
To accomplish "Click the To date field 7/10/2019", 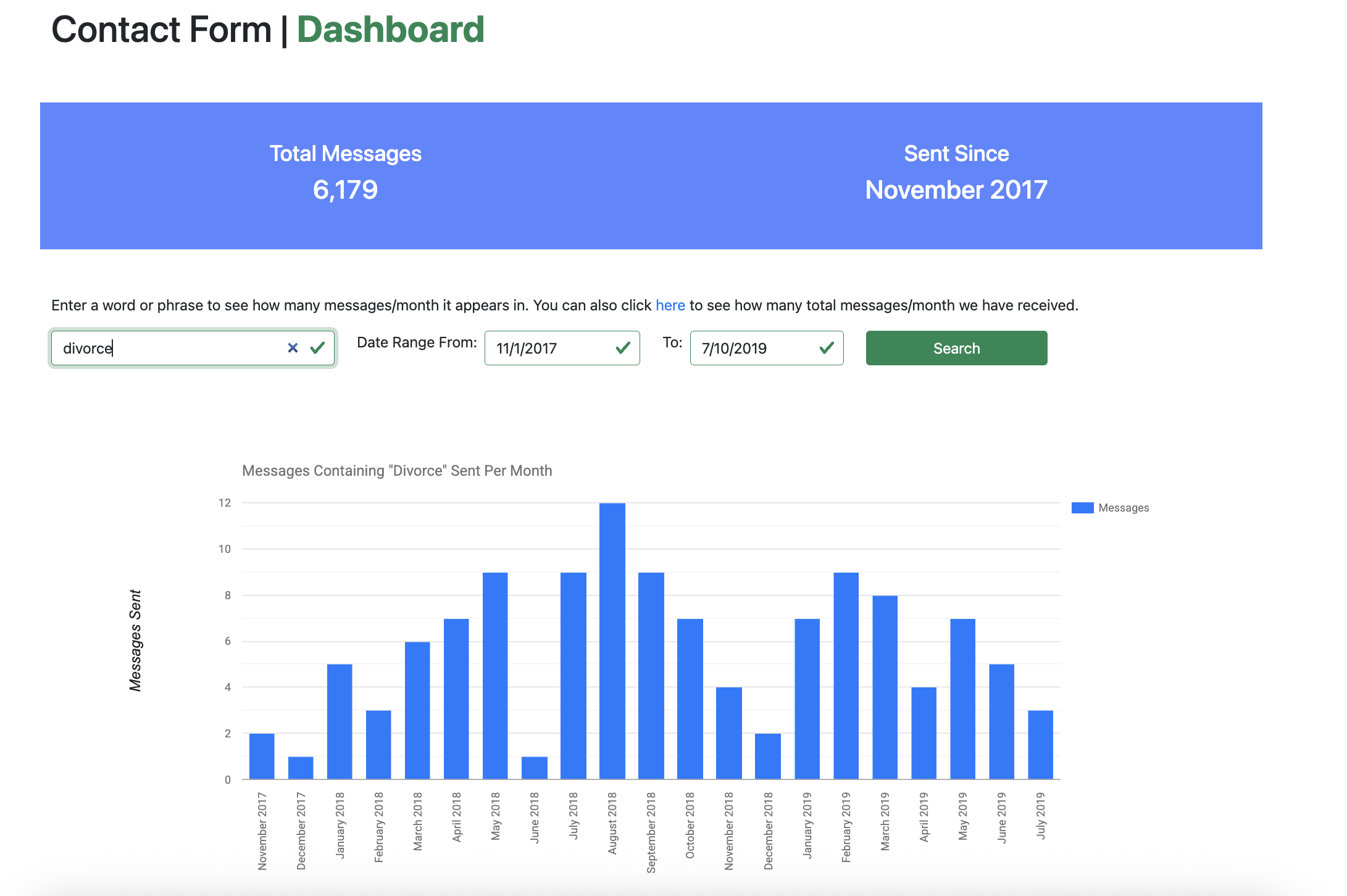I will [753, 348].
